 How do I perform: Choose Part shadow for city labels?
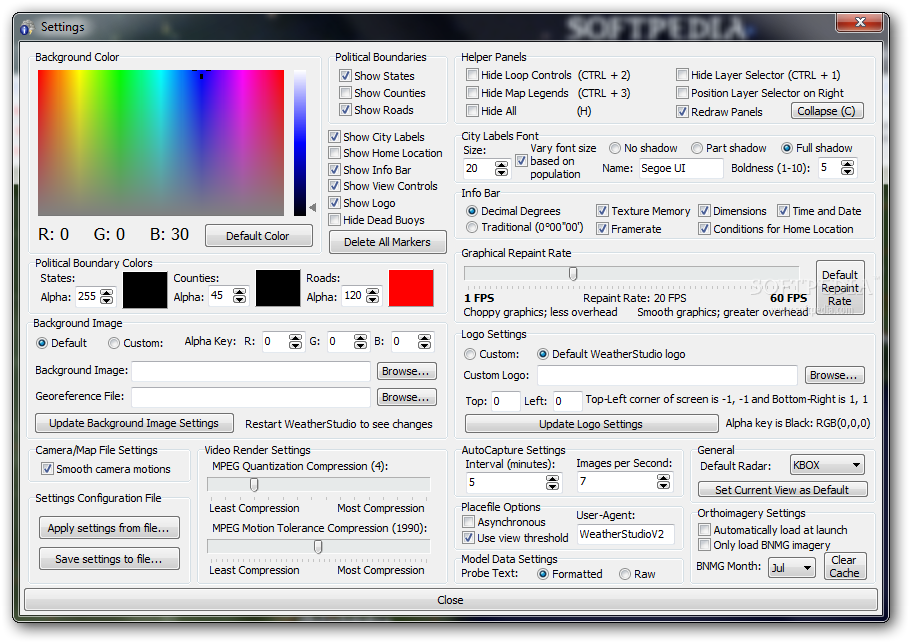697,149
